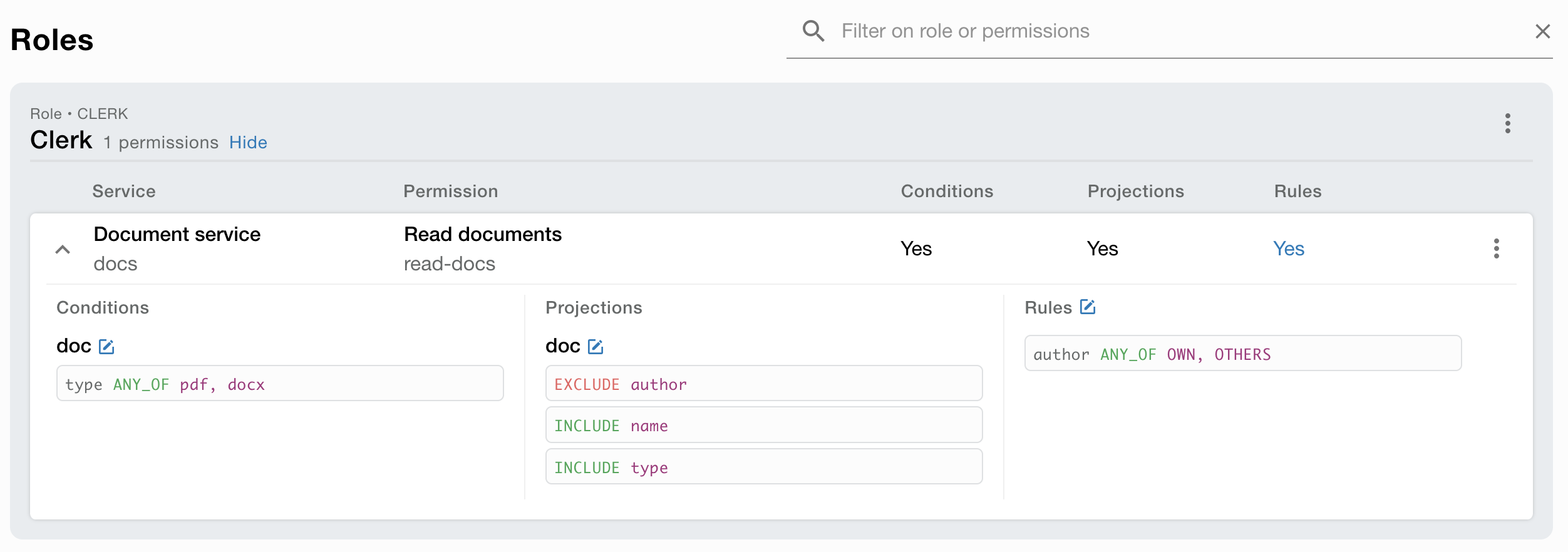The image size is (1568, 552).
Task: Open the ANY_OF operator in the rule
Action: tap(1128, 354)
